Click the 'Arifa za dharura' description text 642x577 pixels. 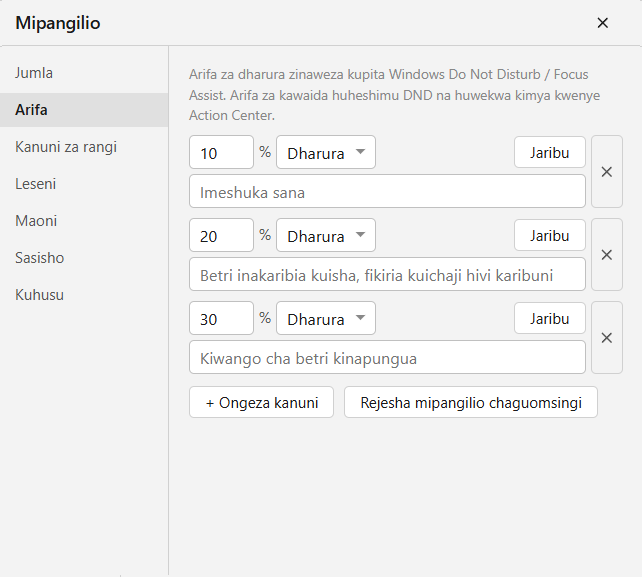pos(394,95)
